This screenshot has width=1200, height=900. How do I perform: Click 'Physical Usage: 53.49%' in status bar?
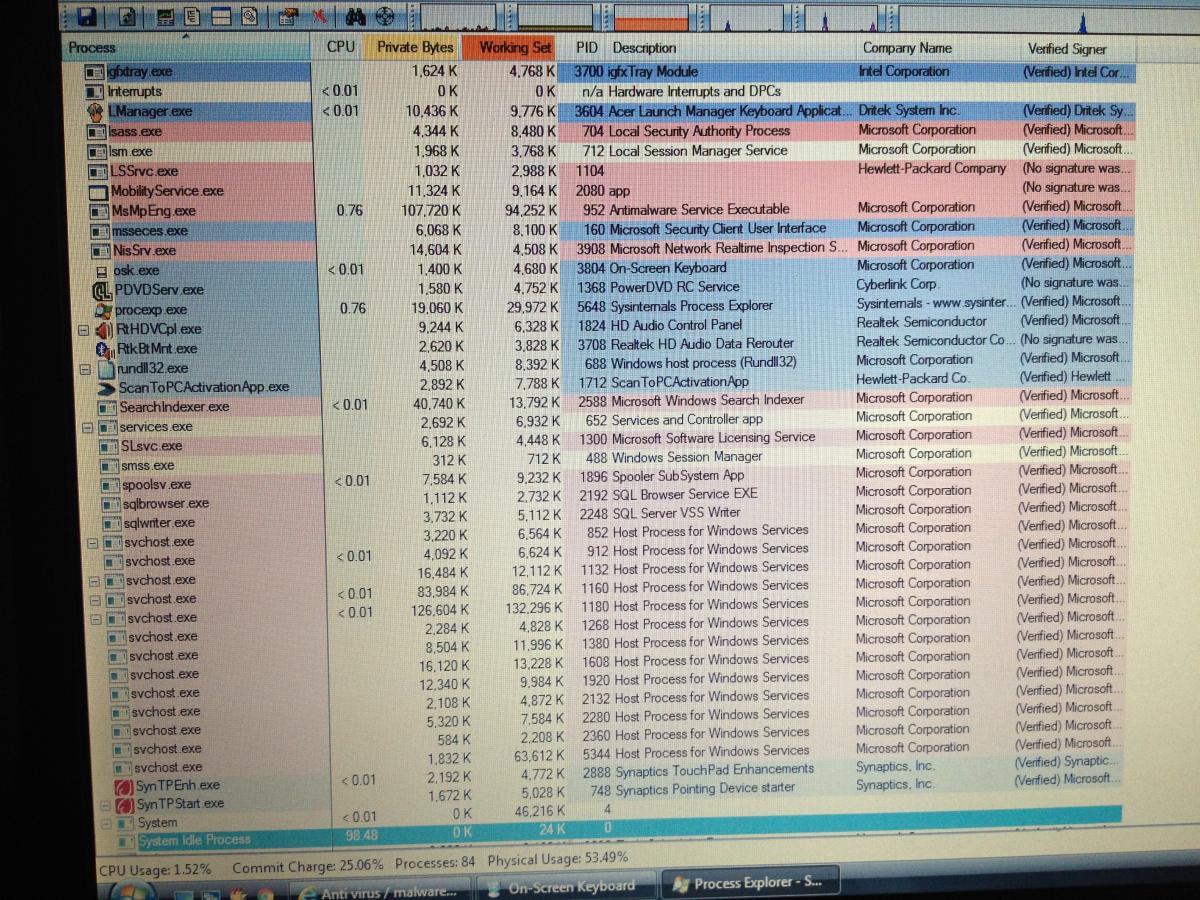click(x=557, y=860)
